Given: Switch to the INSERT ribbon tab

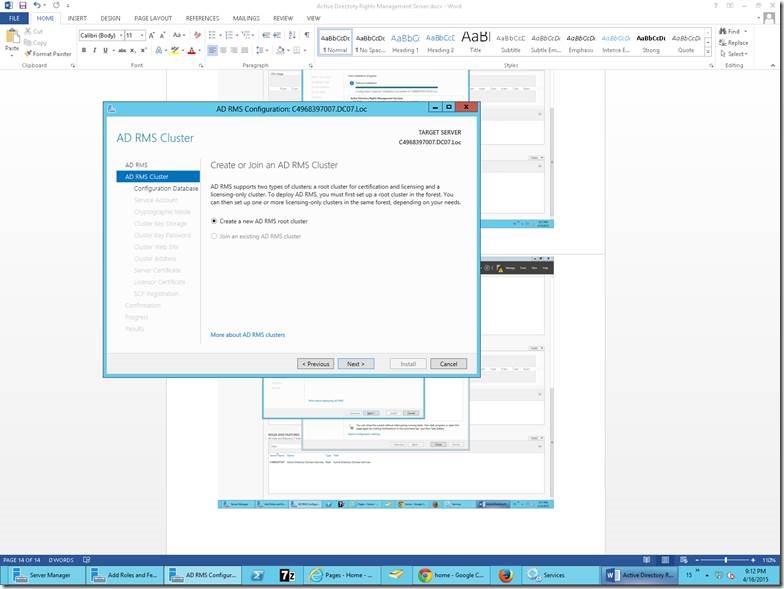Looking at the screenshot, I should click(77, 18).
